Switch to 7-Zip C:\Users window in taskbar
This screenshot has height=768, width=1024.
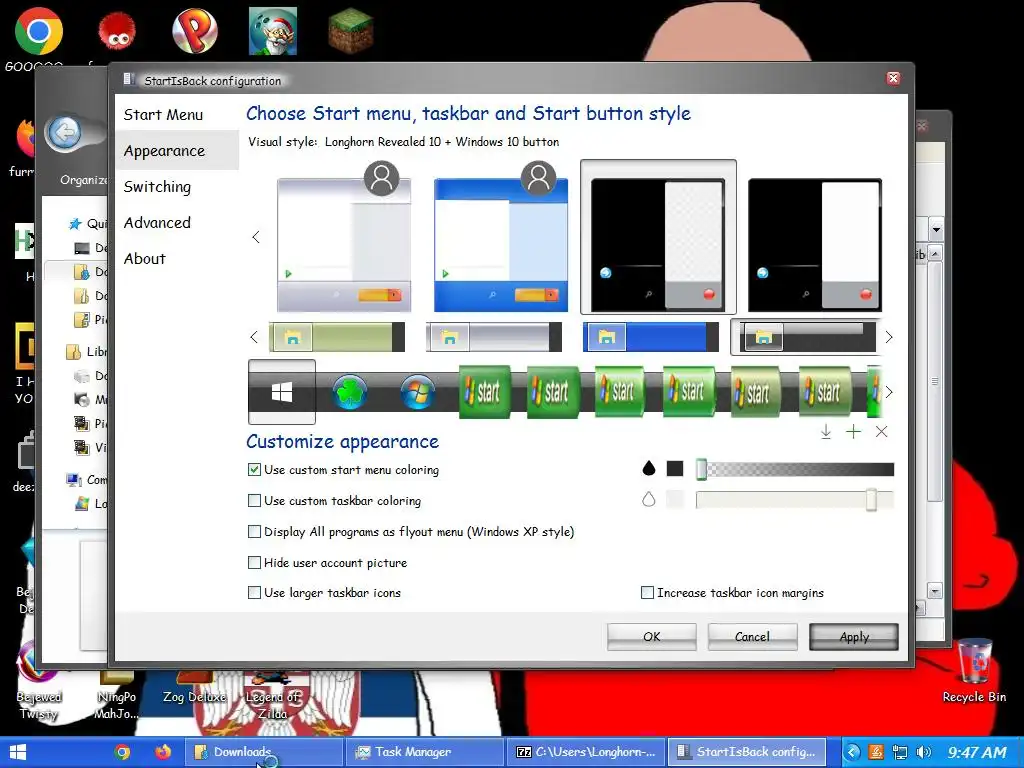pos(586,752)
